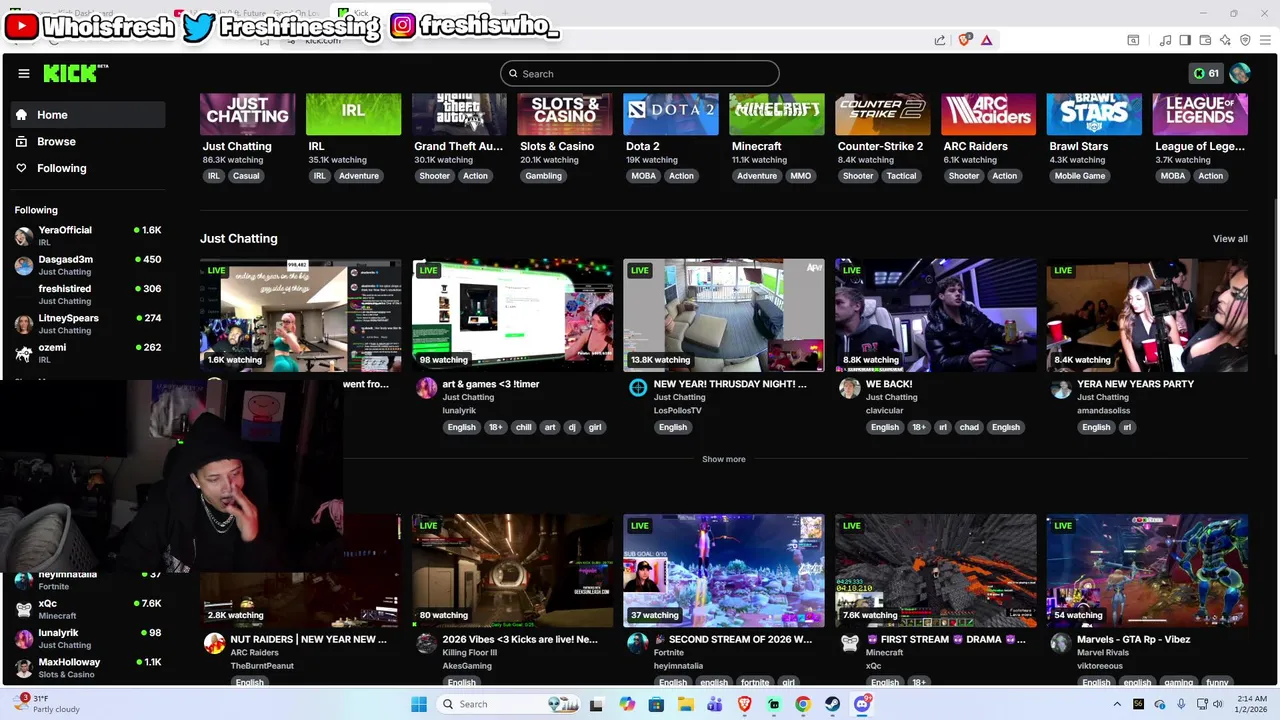Click the MMO tag under Minecraft
Viewport: 1280px width, 720px height.
point(801,176)
